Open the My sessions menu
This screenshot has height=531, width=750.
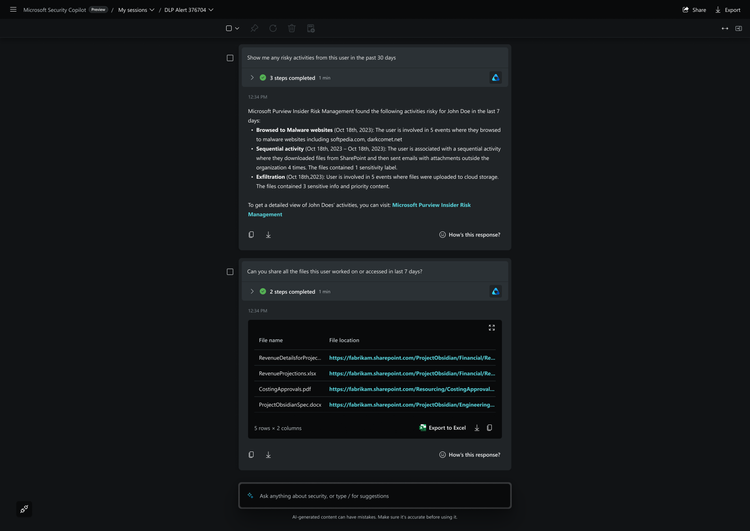pos(136,10)
